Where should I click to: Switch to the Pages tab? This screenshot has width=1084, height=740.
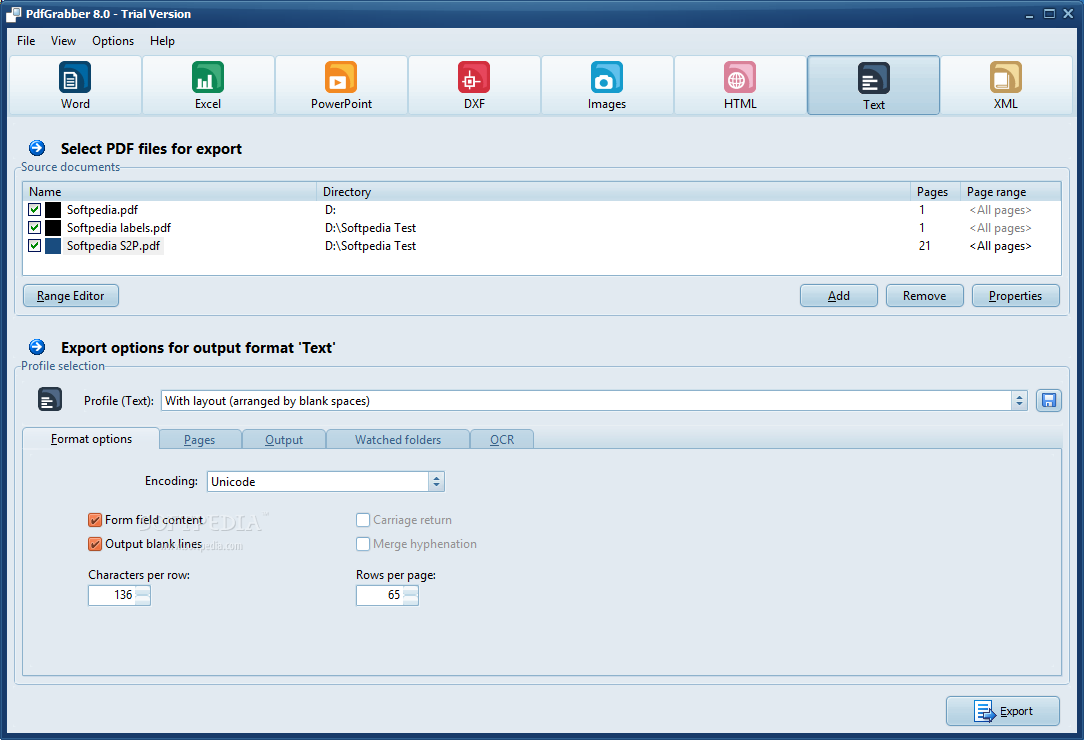tap(200, 439)
